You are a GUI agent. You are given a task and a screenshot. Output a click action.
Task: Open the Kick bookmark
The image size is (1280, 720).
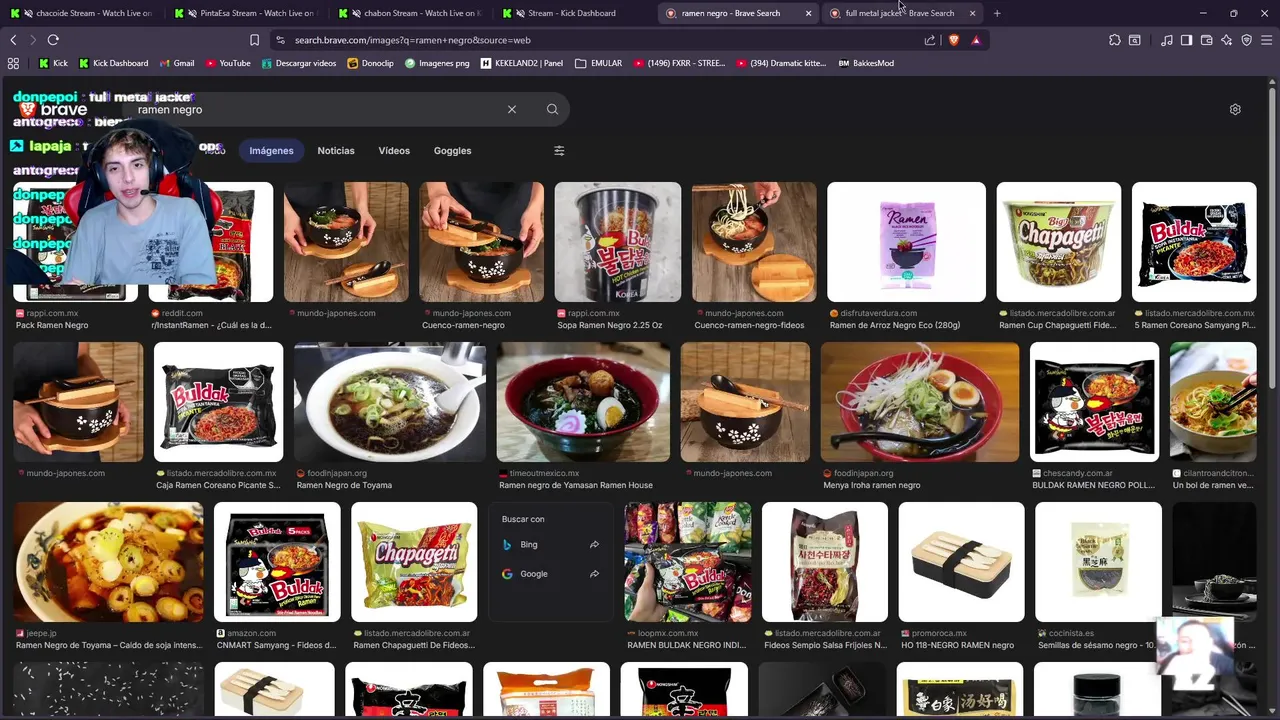[53, 63]
